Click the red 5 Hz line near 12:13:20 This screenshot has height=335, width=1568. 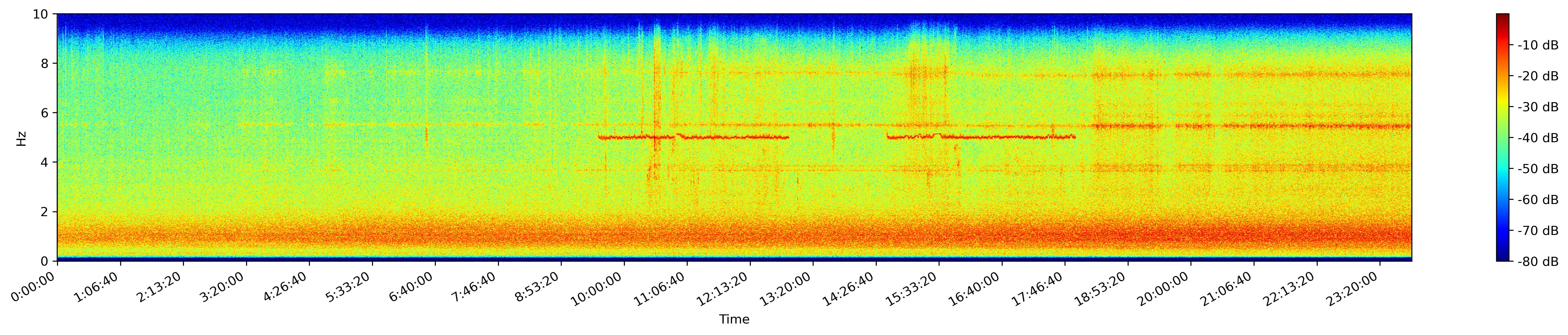click(750, 137)
